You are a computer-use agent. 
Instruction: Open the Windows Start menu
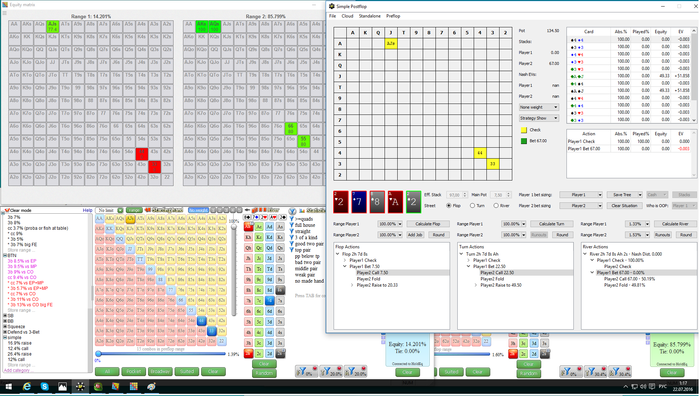pyautogui.click(x=8, y=387)
